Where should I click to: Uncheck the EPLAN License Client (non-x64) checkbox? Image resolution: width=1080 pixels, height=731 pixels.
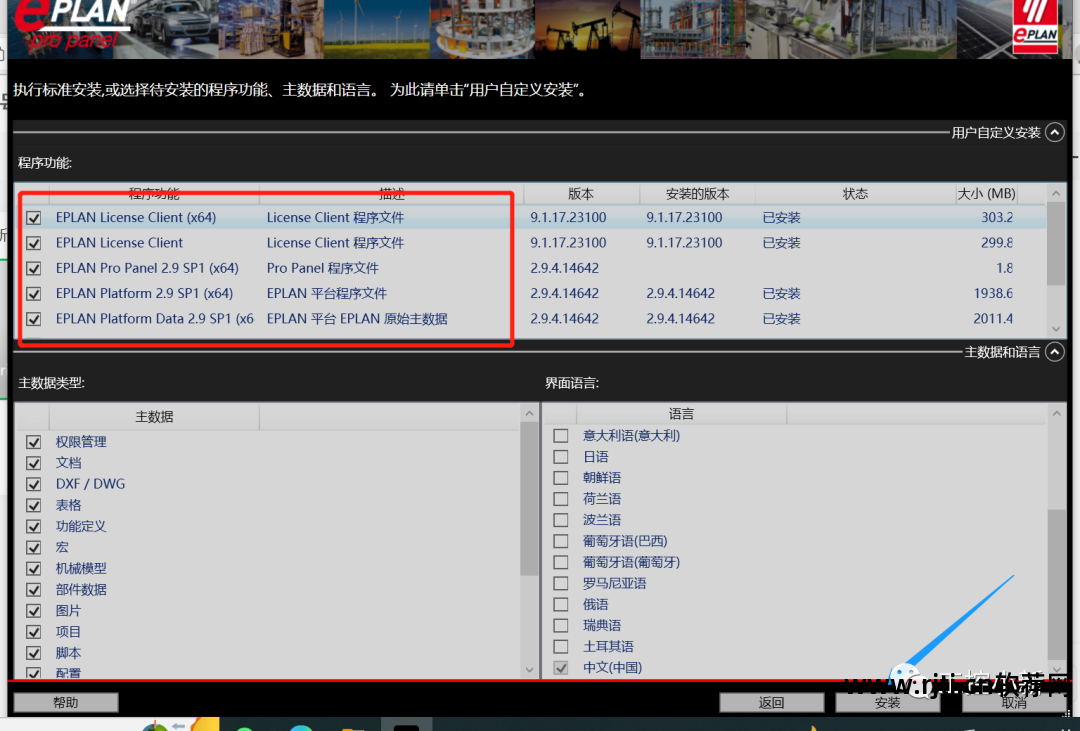pyautogui.click(x=34, y=243)
